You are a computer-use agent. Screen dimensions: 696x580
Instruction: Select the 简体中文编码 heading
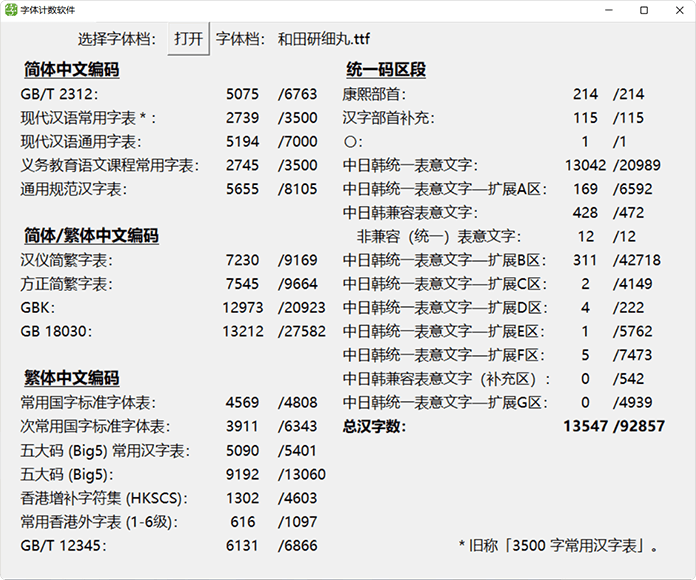click(71, 70)
